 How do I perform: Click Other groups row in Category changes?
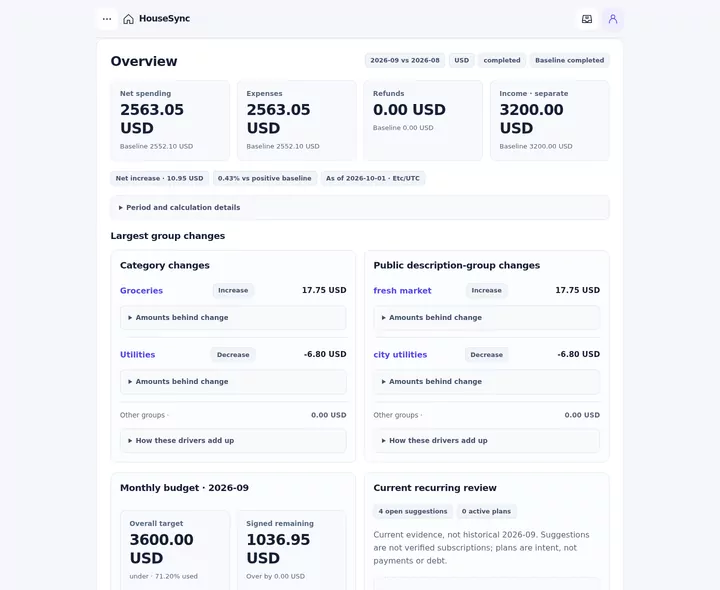(233, 415)
